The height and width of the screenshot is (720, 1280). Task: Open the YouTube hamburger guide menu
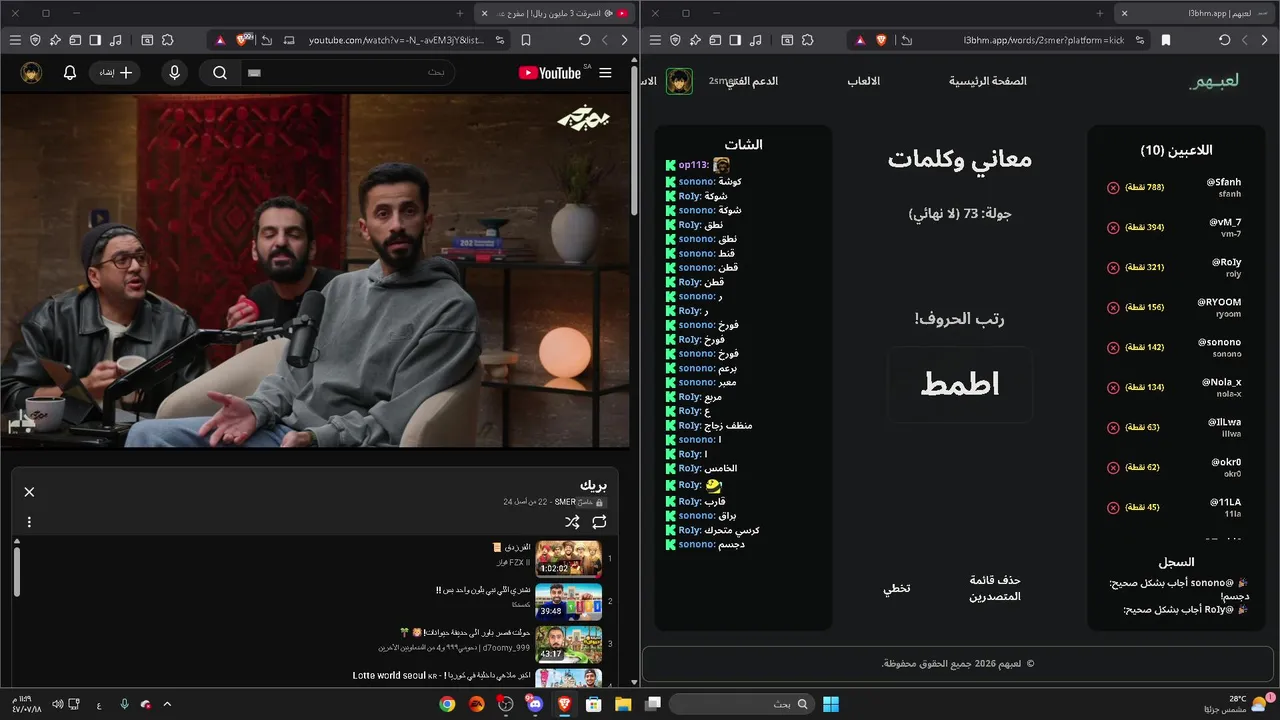click(x=605, y=73)
